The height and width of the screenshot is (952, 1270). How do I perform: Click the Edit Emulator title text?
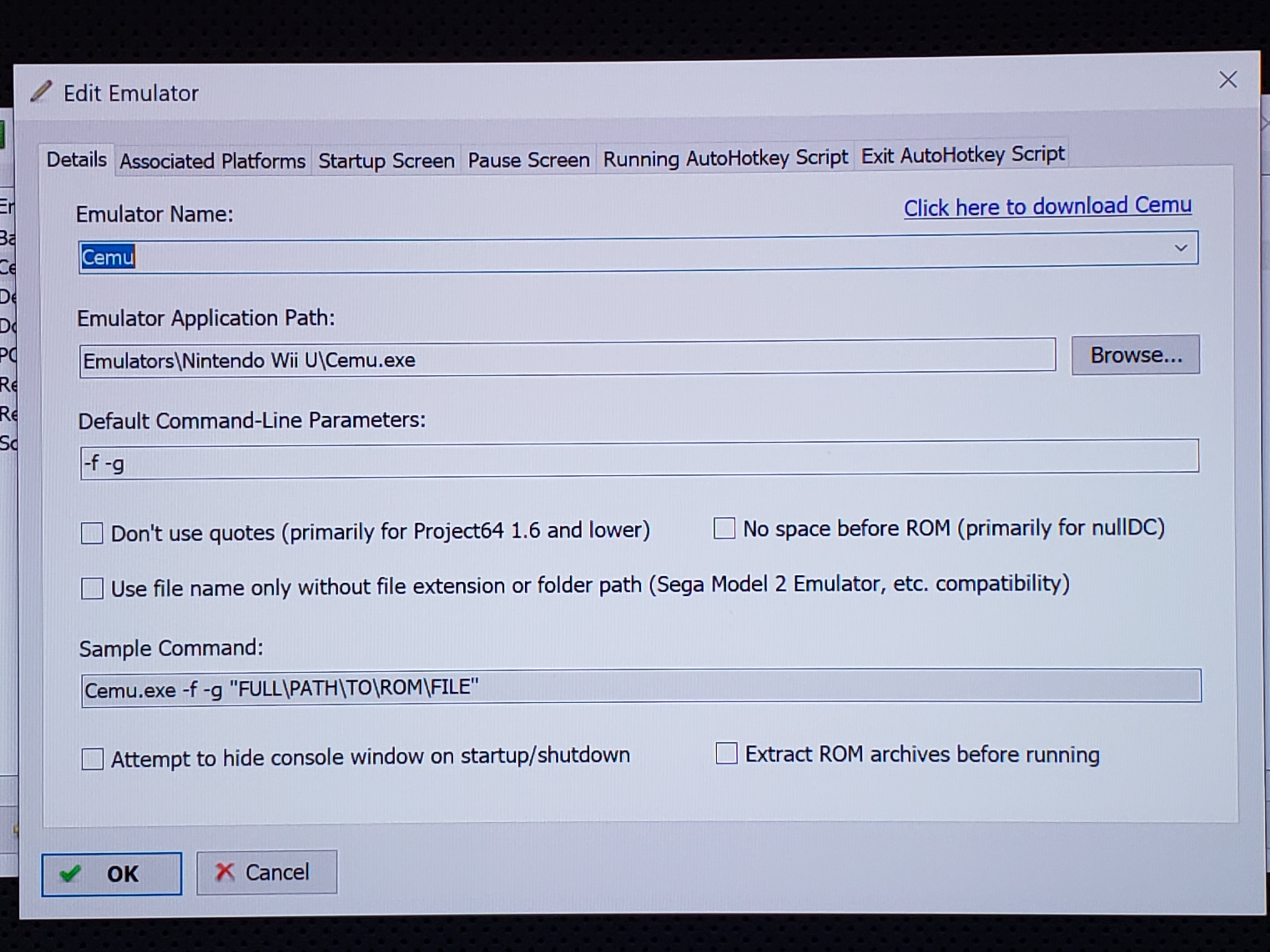click(131, 93)
